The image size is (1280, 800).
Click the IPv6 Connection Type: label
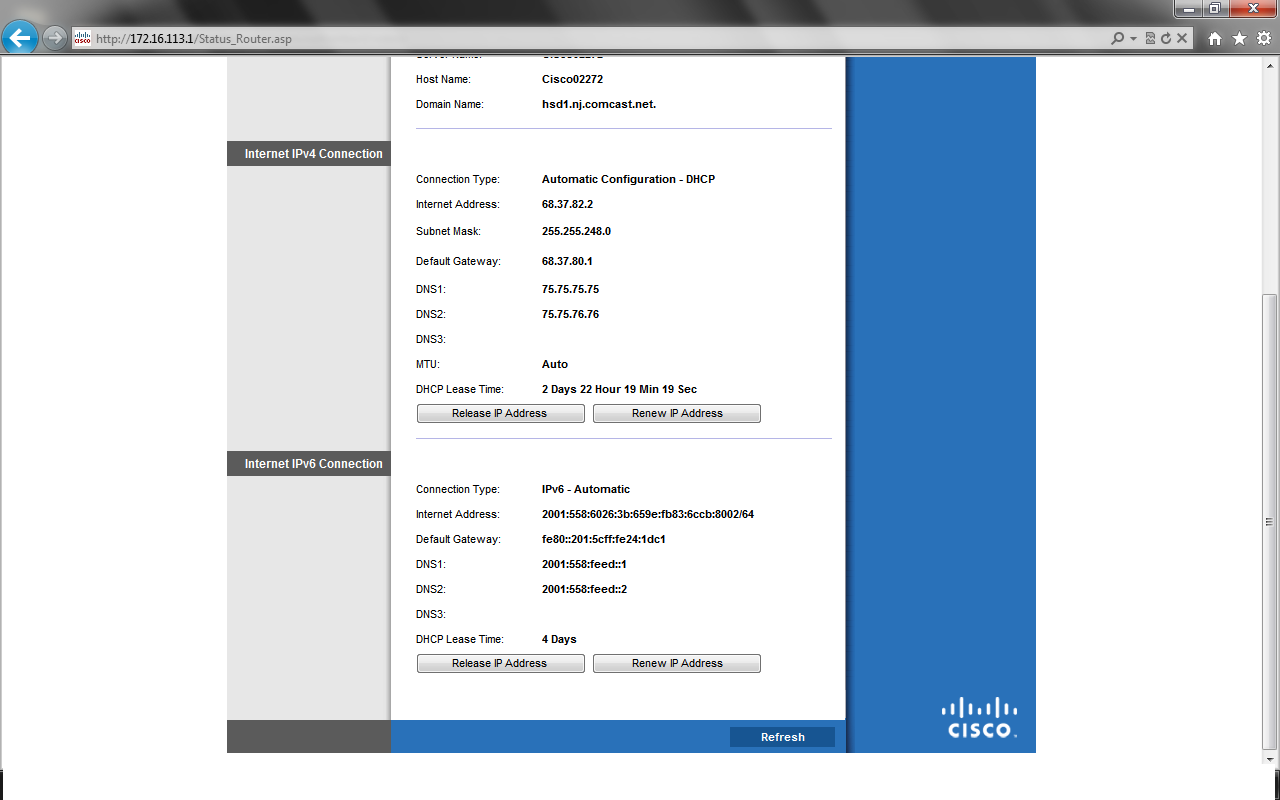click(x=458, y=489)
